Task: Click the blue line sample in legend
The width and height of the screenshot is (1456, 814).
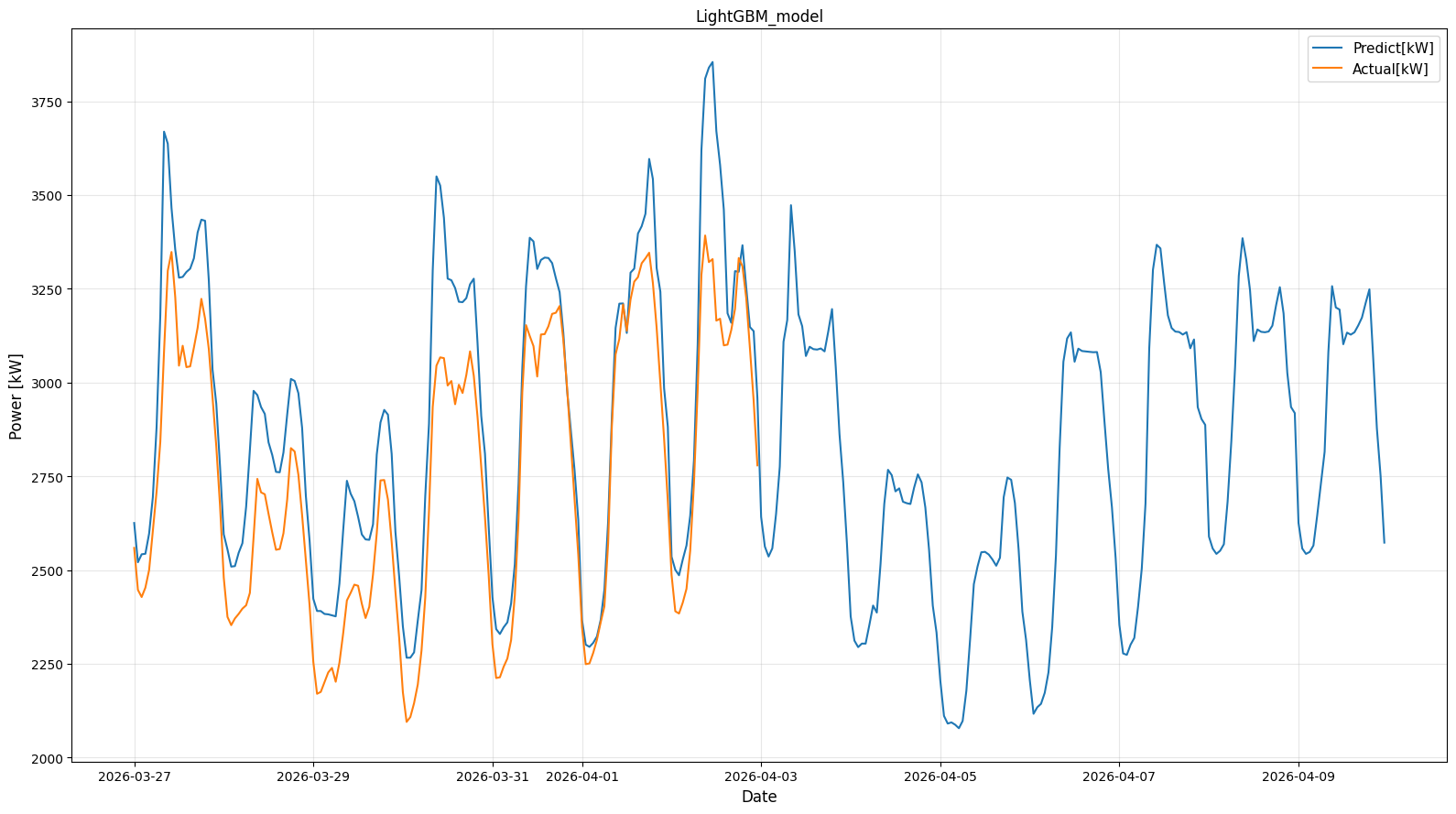Action: coord(1328,49)
